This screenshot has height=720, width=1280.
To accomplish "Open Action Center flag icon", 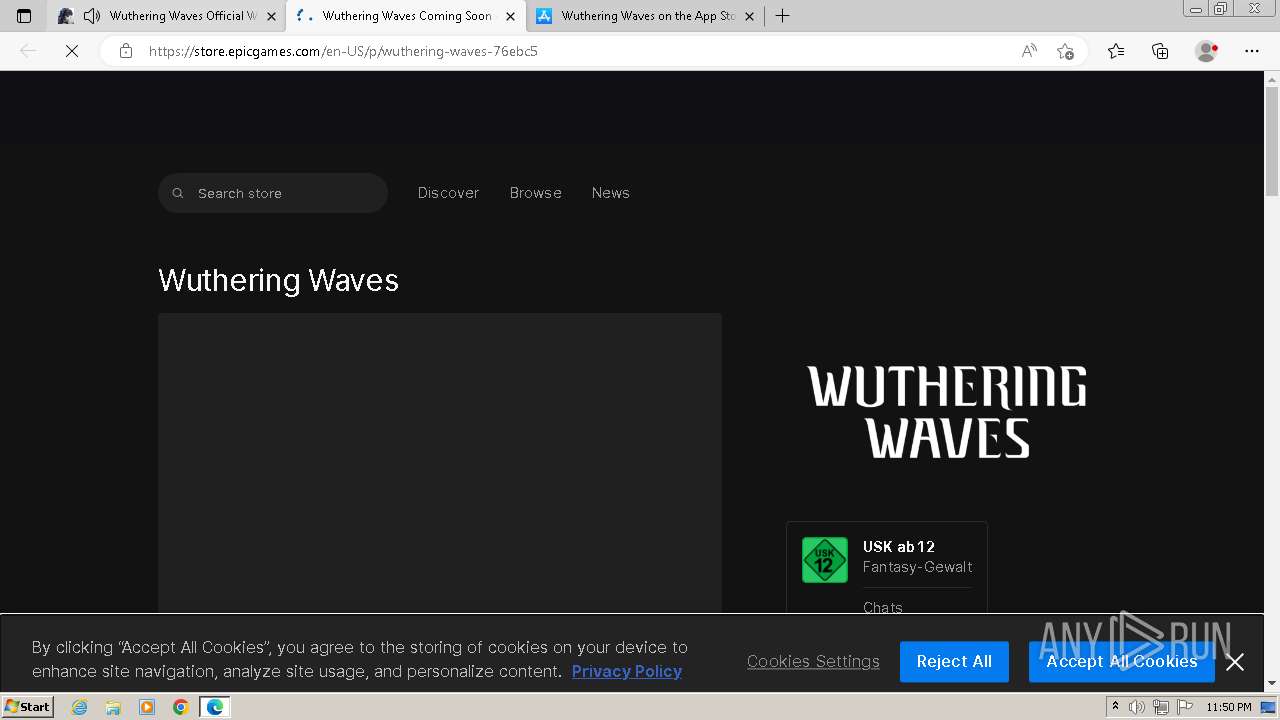I will point(1185,707).
